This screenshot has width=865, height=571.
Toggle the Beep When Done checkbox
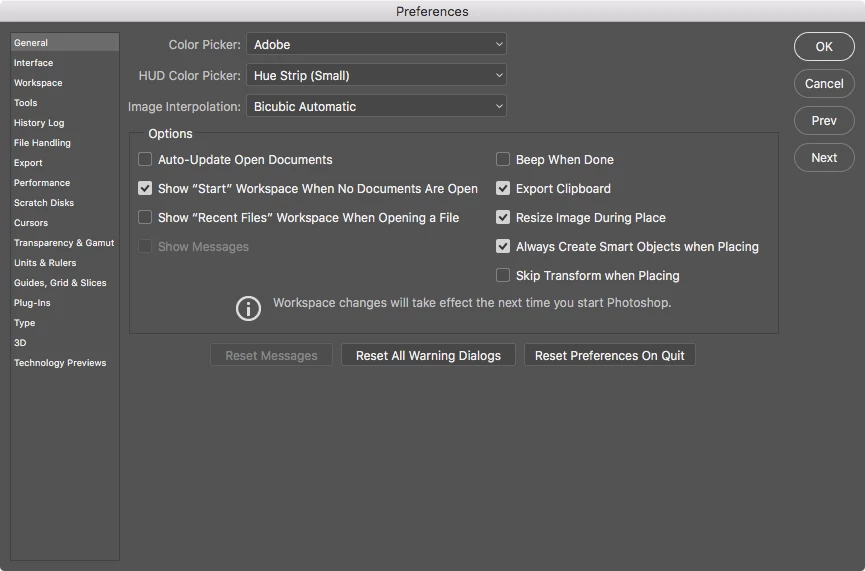[x=503, y=159]
